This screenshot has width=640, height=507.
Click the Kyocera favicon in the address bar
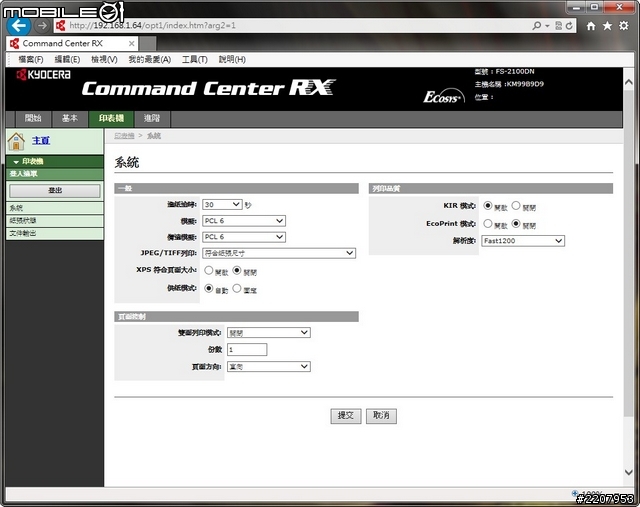pyautogui.click(x=60, y=26)
